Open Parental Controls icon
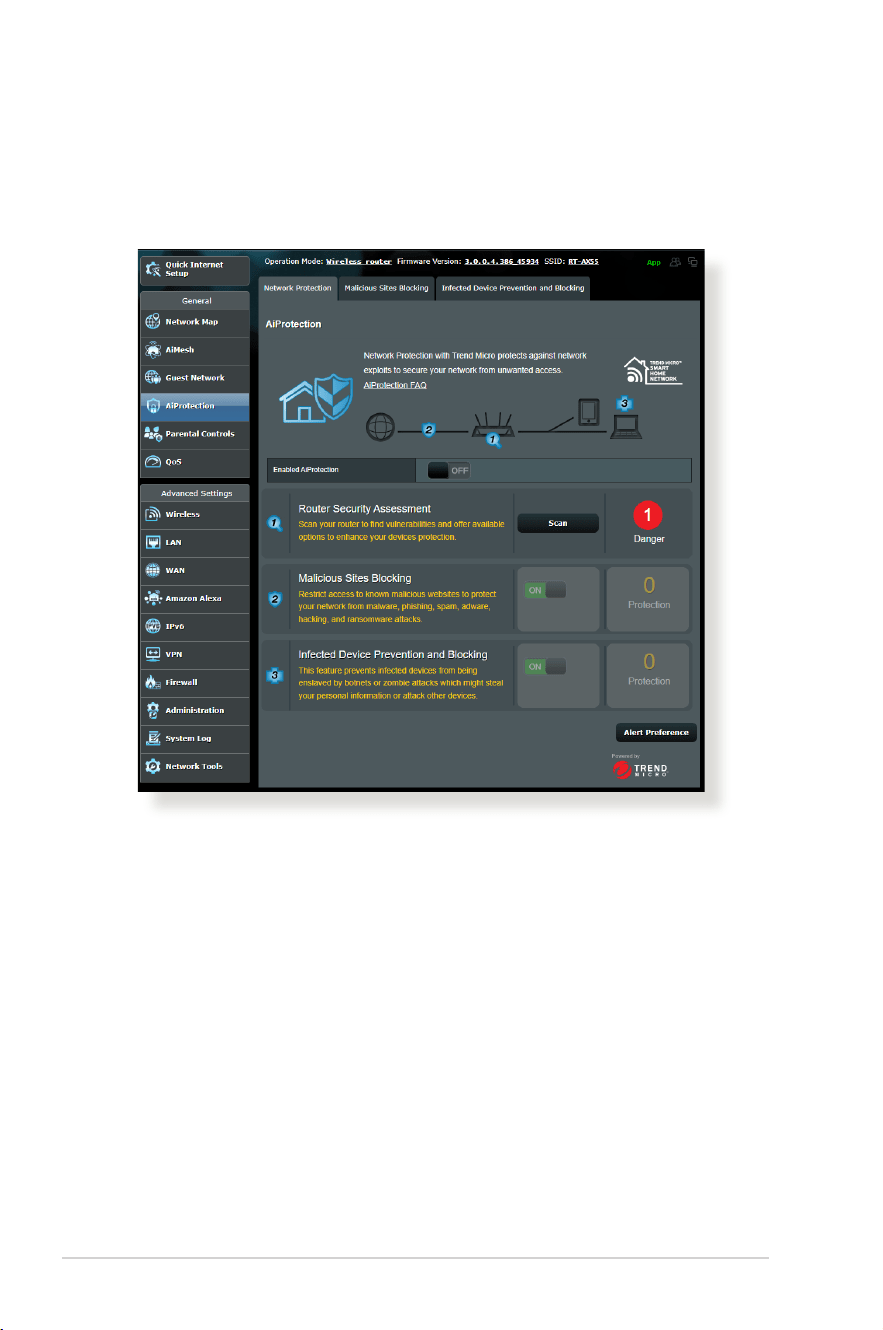The width and height of the screenshot is (883, 1330). [153, 434]
